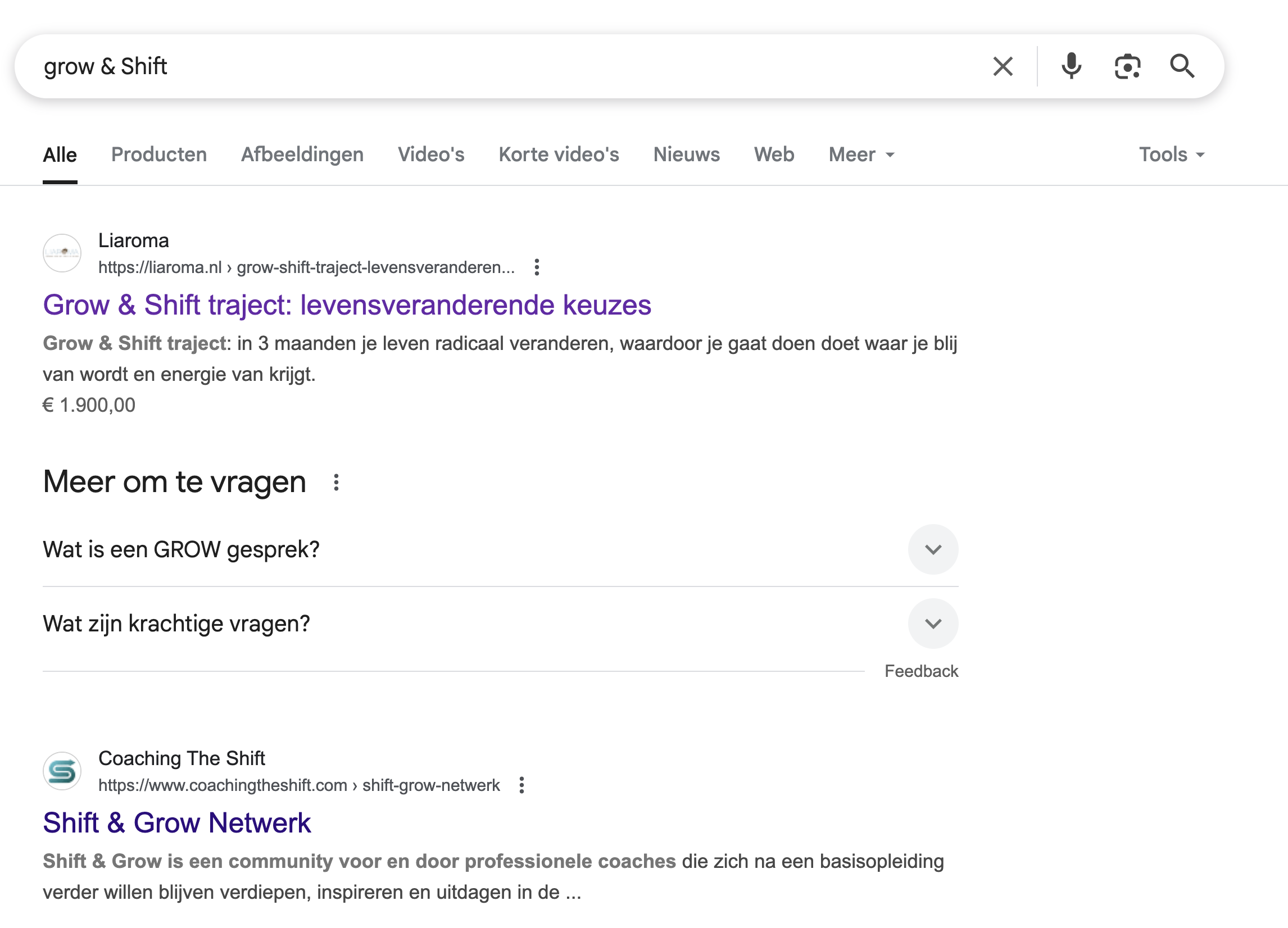Switch to the Nieuws tab
Image resolution: width=1288 pixels, height=928 pixels.
[x=686, y=154]
